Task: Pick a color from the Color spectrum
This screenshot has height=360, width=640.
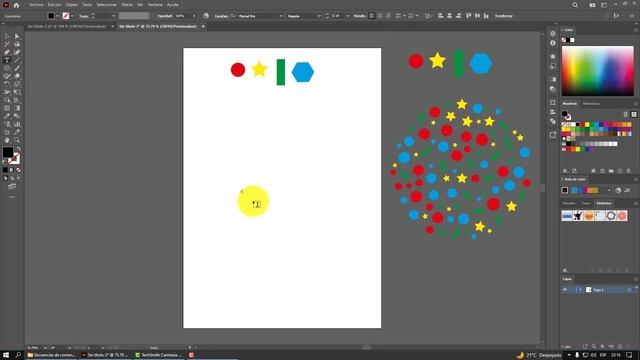Action: (x=598, y=71)
